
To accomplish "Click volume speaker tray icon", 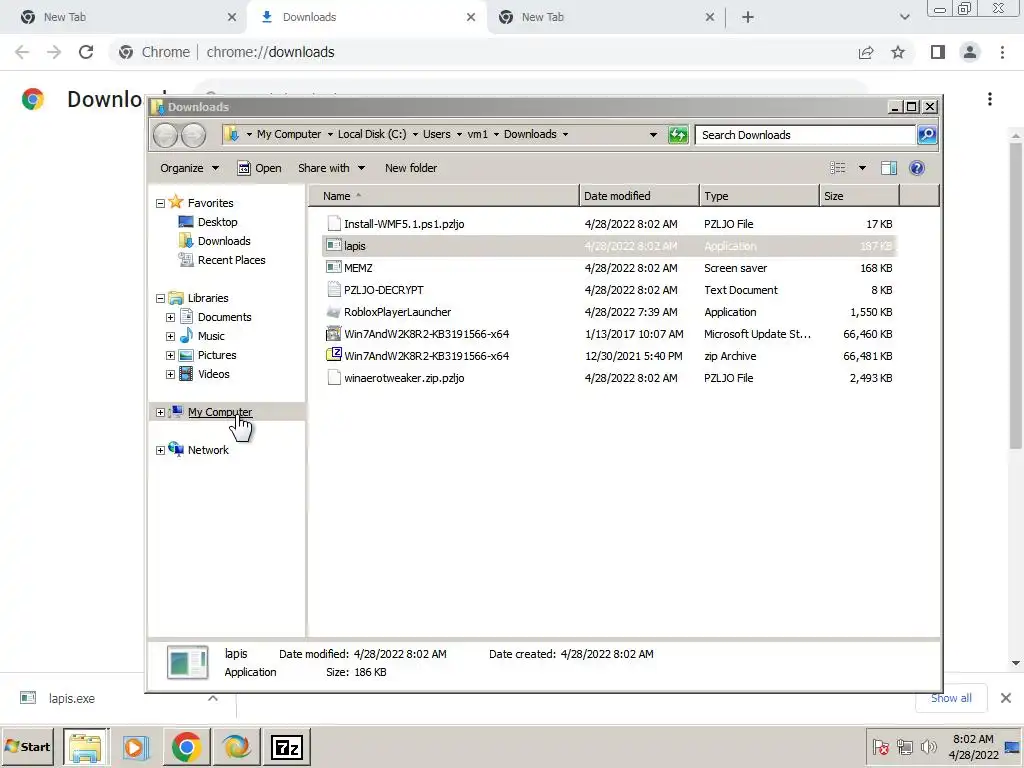I will [928, 747].
